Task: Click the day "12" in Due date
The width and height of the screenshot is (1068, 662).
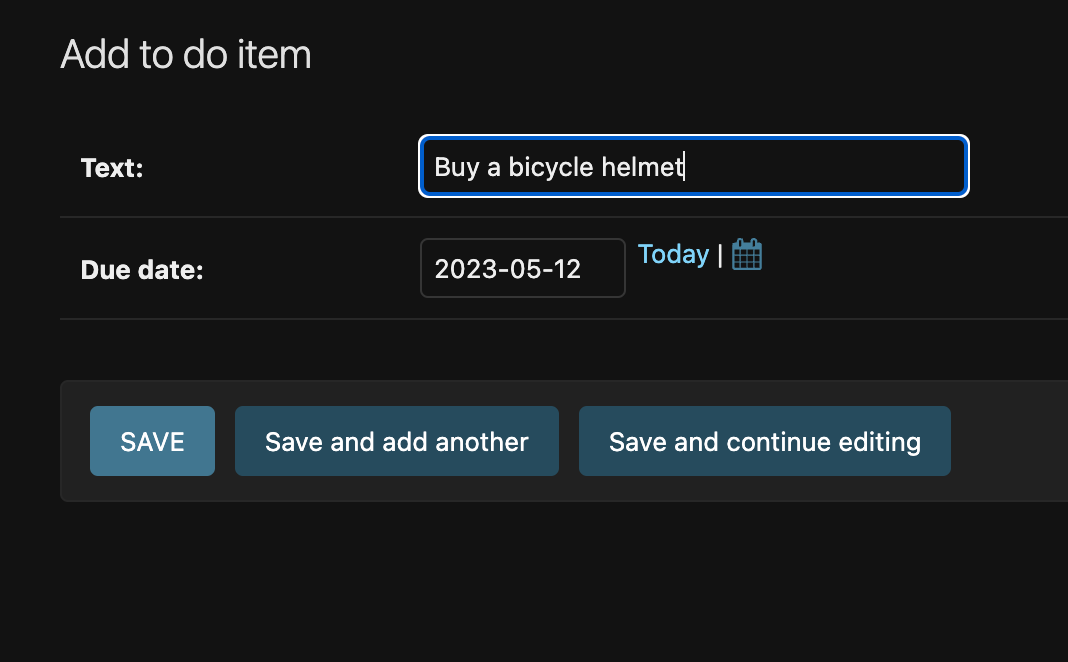Action: click(564, 269)
